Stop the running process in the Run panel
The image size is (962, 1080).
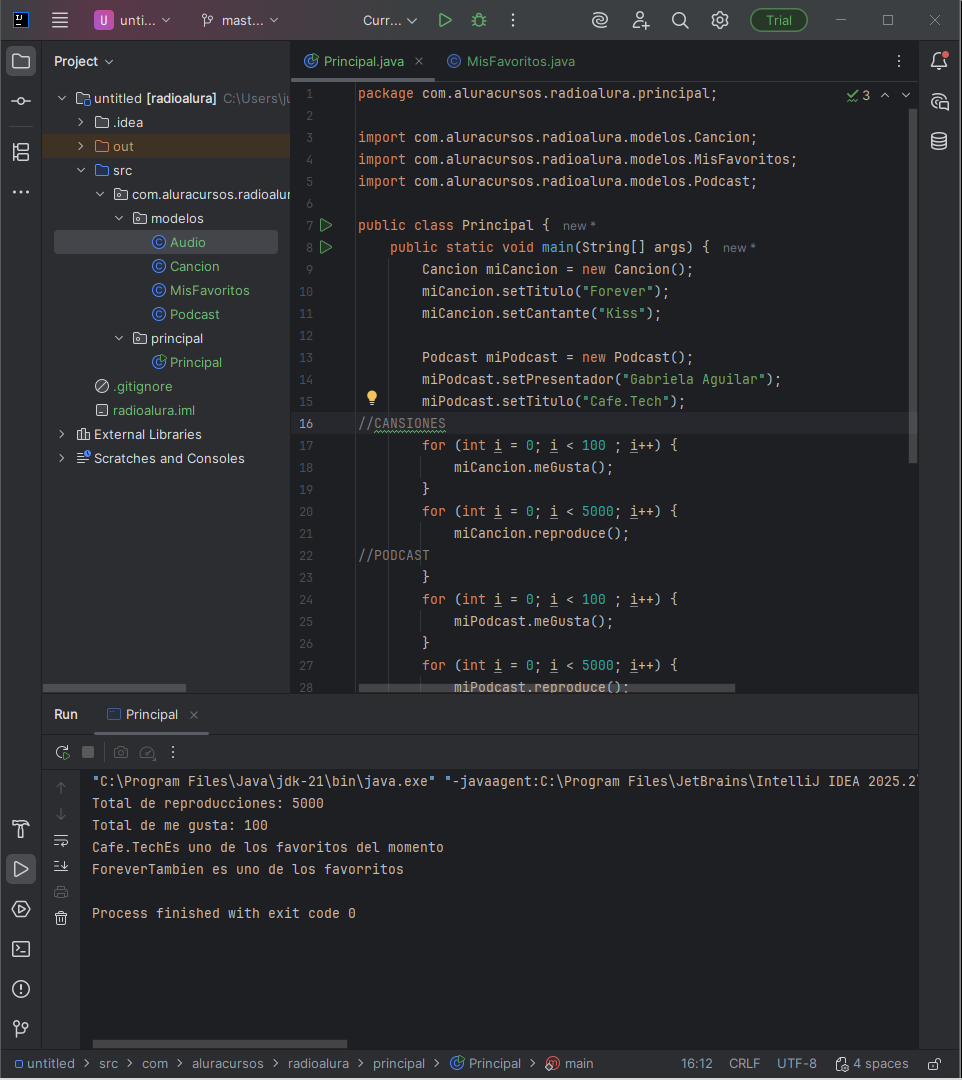tap(88, 752)
